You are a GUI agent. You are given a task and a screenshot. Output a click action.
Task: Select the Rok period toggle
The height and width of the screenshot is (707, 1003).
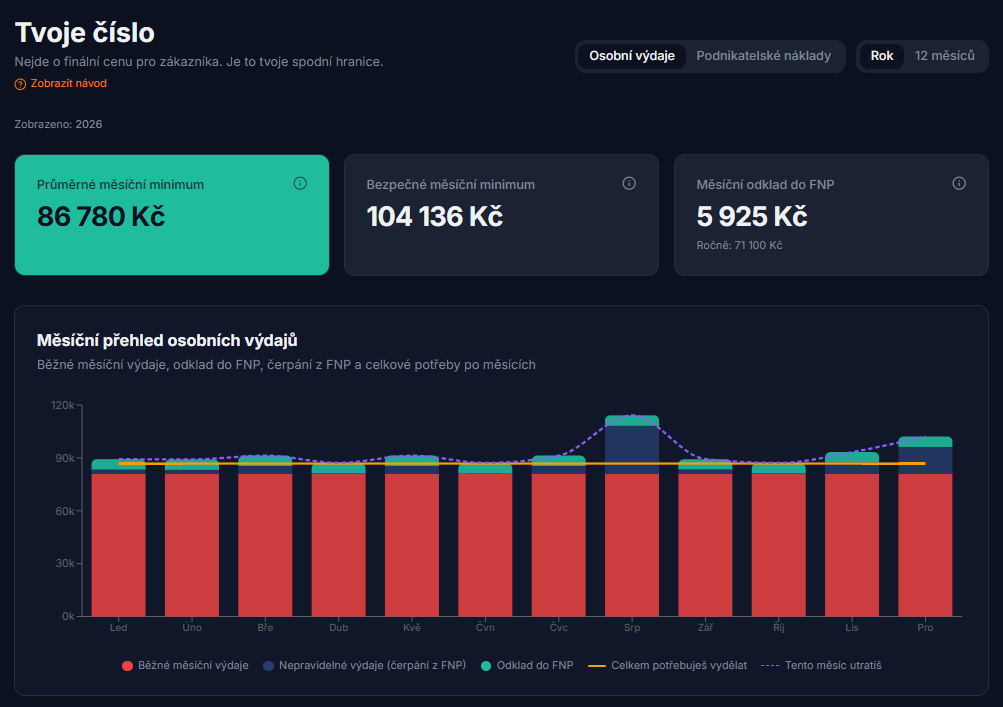point(881,56)
